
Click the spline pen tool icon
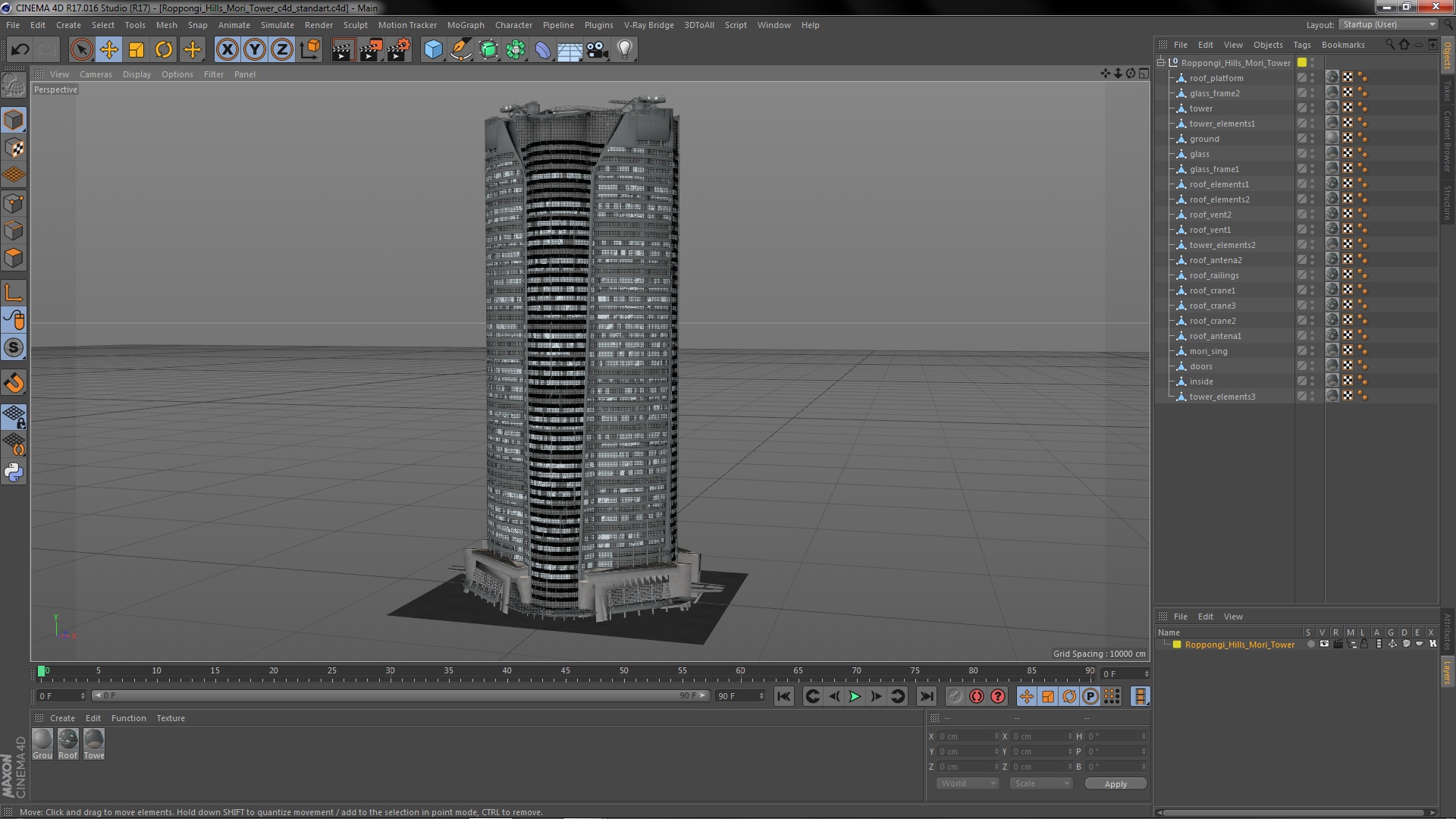point(460,50)
